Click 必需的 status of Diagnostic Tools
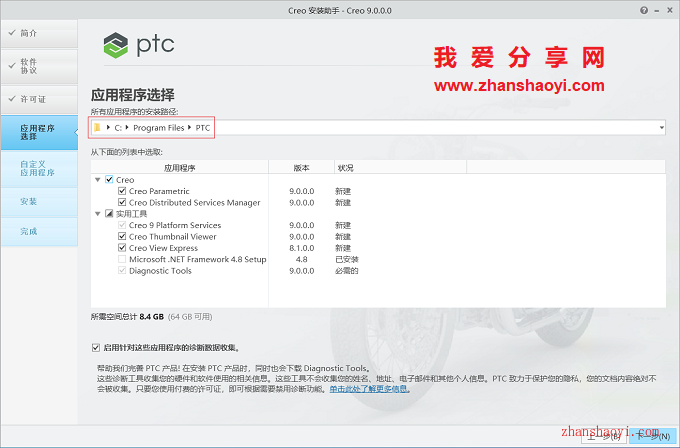 click(x=347, y=271)
